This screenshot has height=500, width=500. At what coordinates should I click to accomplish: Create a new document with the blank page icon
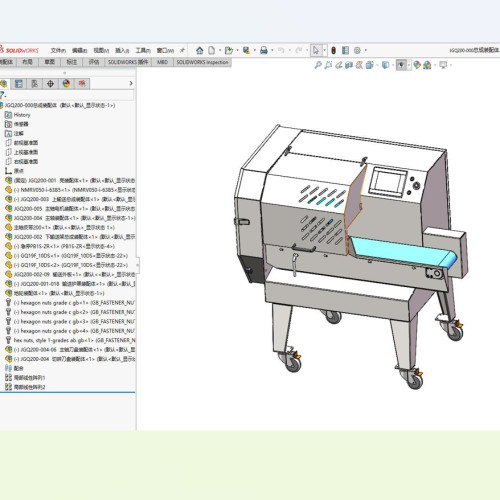pos(212,50)
